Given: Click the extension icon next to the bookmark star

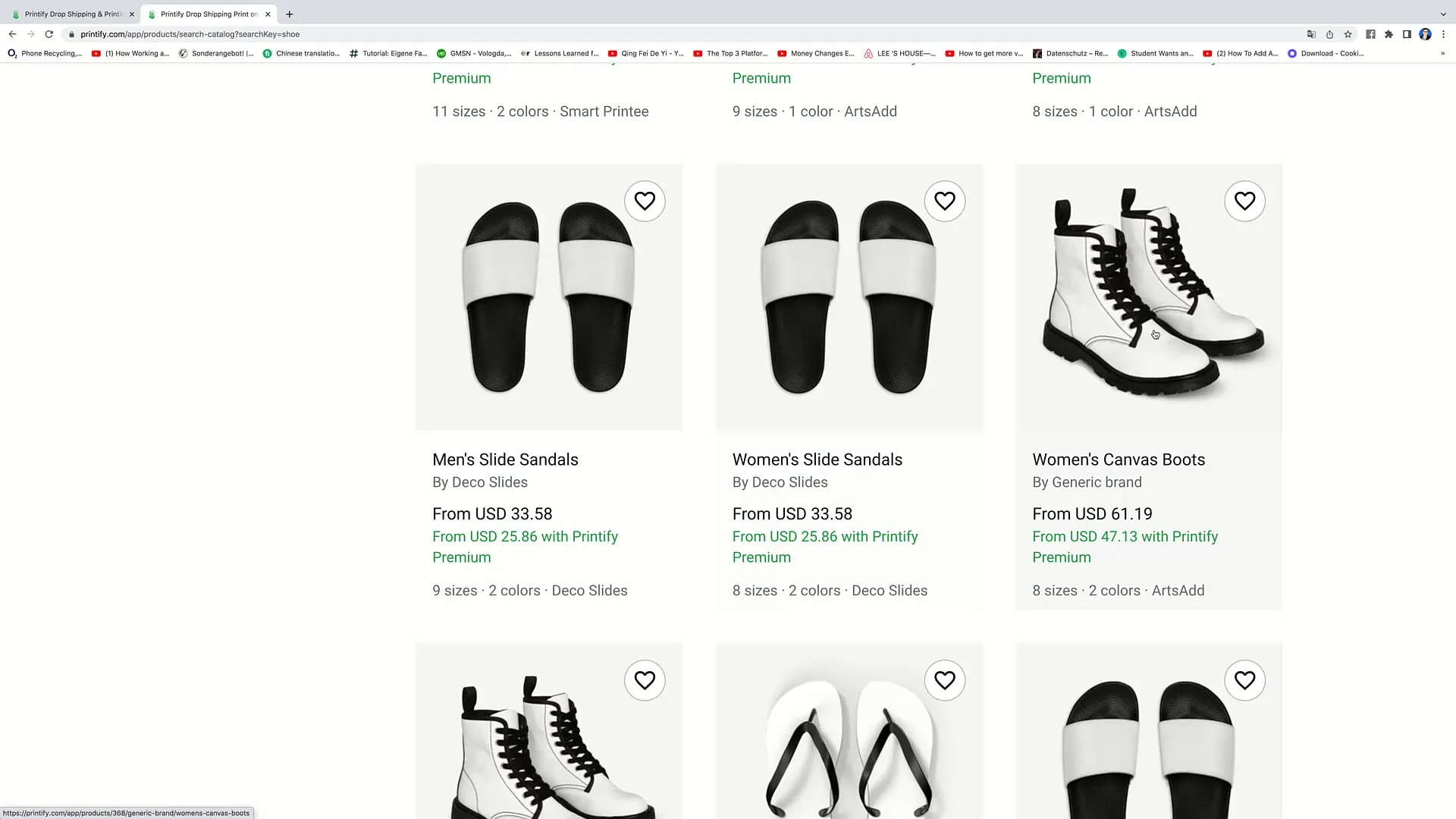Looking at the screenshot, I should pyautogui.click(x=1370, y=34).
